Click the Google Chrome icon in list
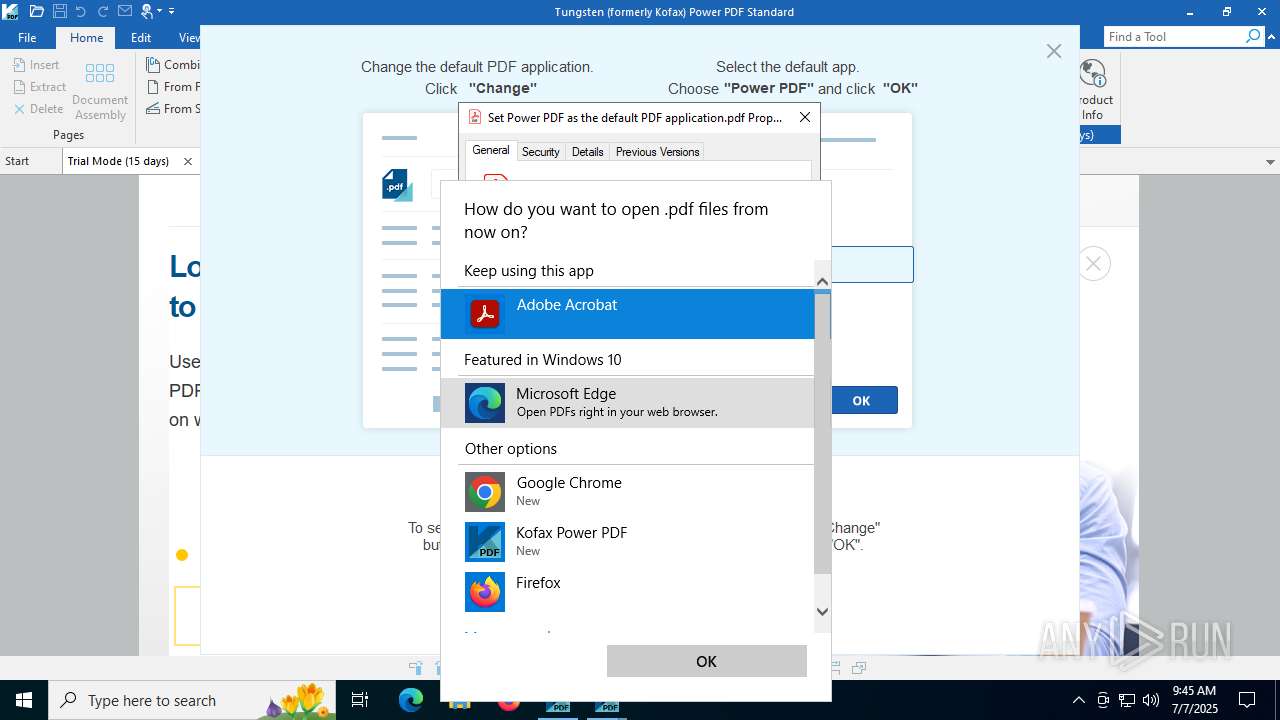 485,492
